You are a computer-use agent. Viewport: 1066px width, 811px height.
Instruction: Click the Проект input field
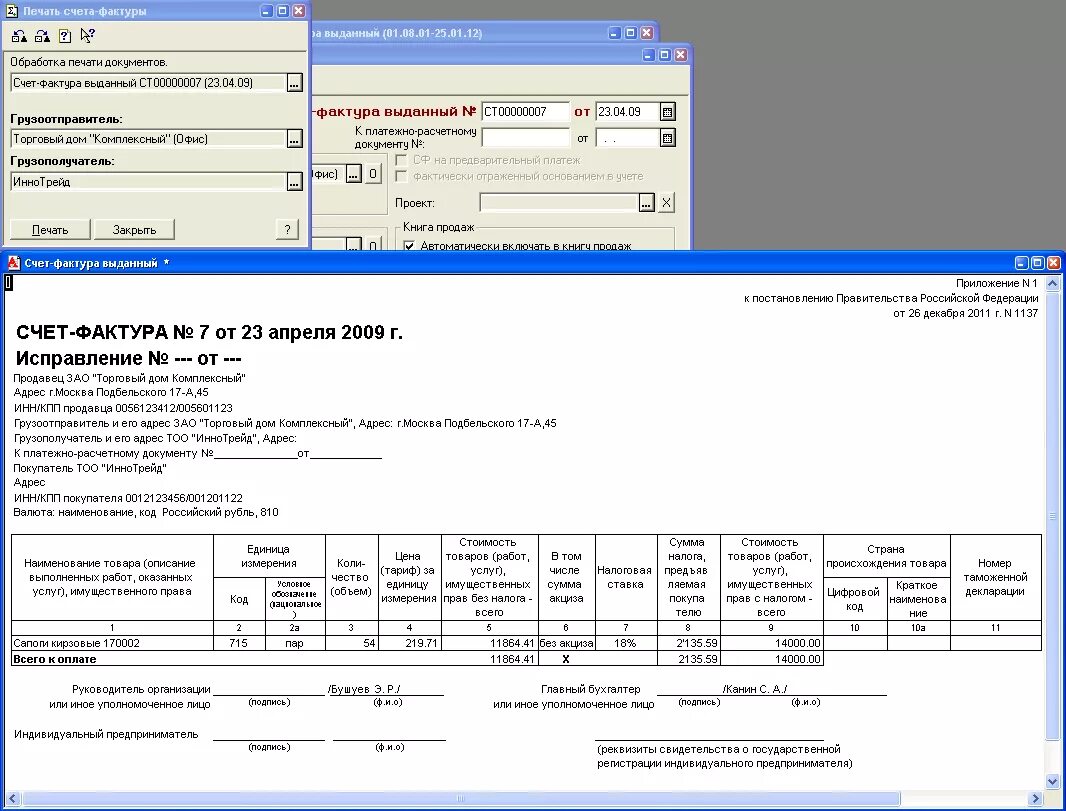[559, 203]
